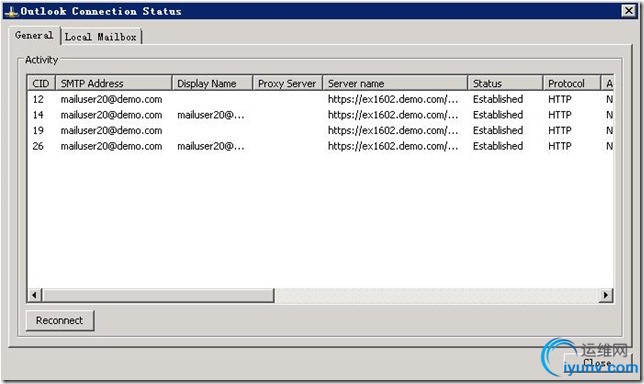This screenshot has height=384, width=644.
Task: Switch to the General tab
Action: pyautogui.click(x=34, y=35)
